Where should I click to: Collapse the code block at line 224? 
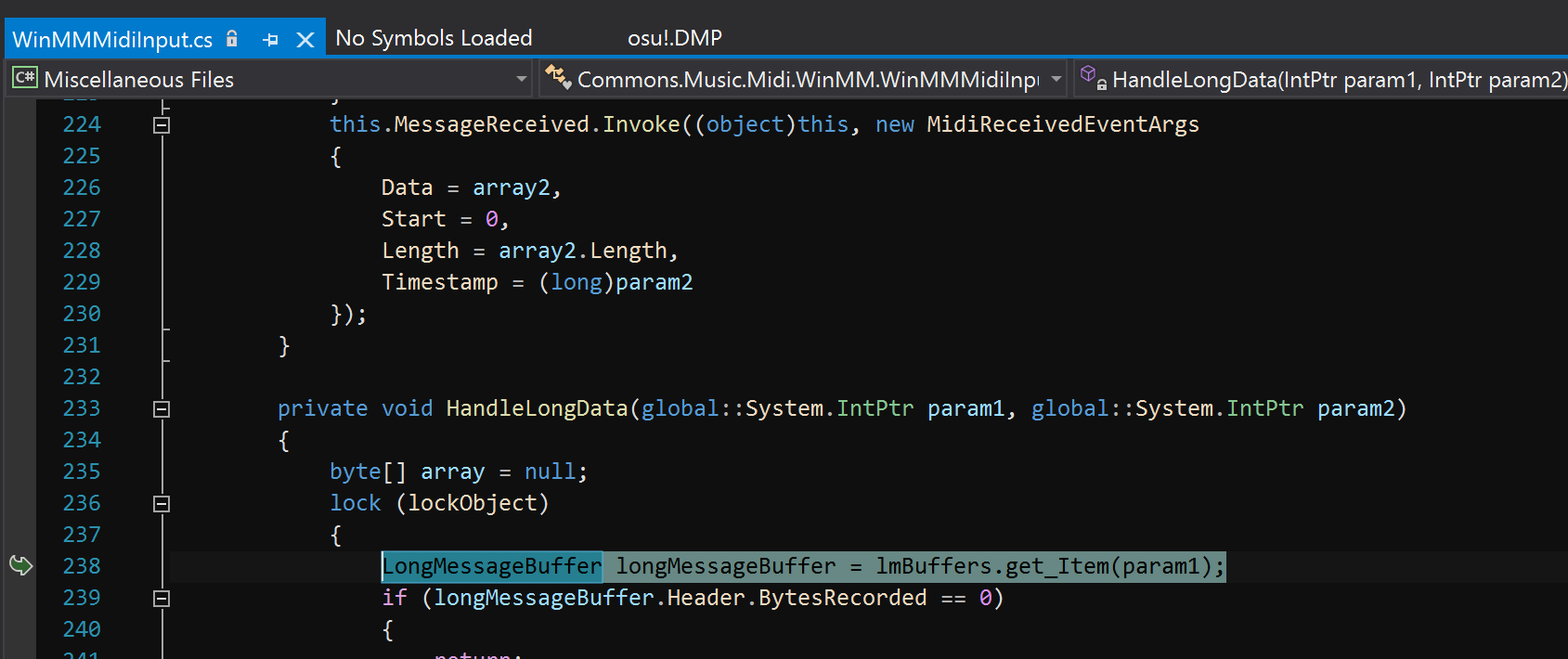click(162, 124)
